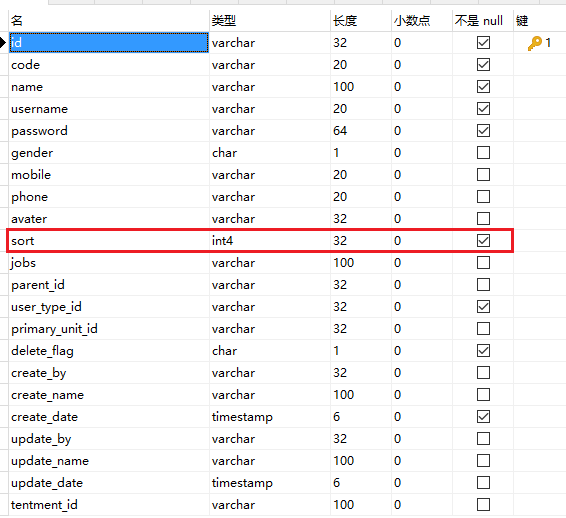Uncheck not null for user_type_id field

483,307
